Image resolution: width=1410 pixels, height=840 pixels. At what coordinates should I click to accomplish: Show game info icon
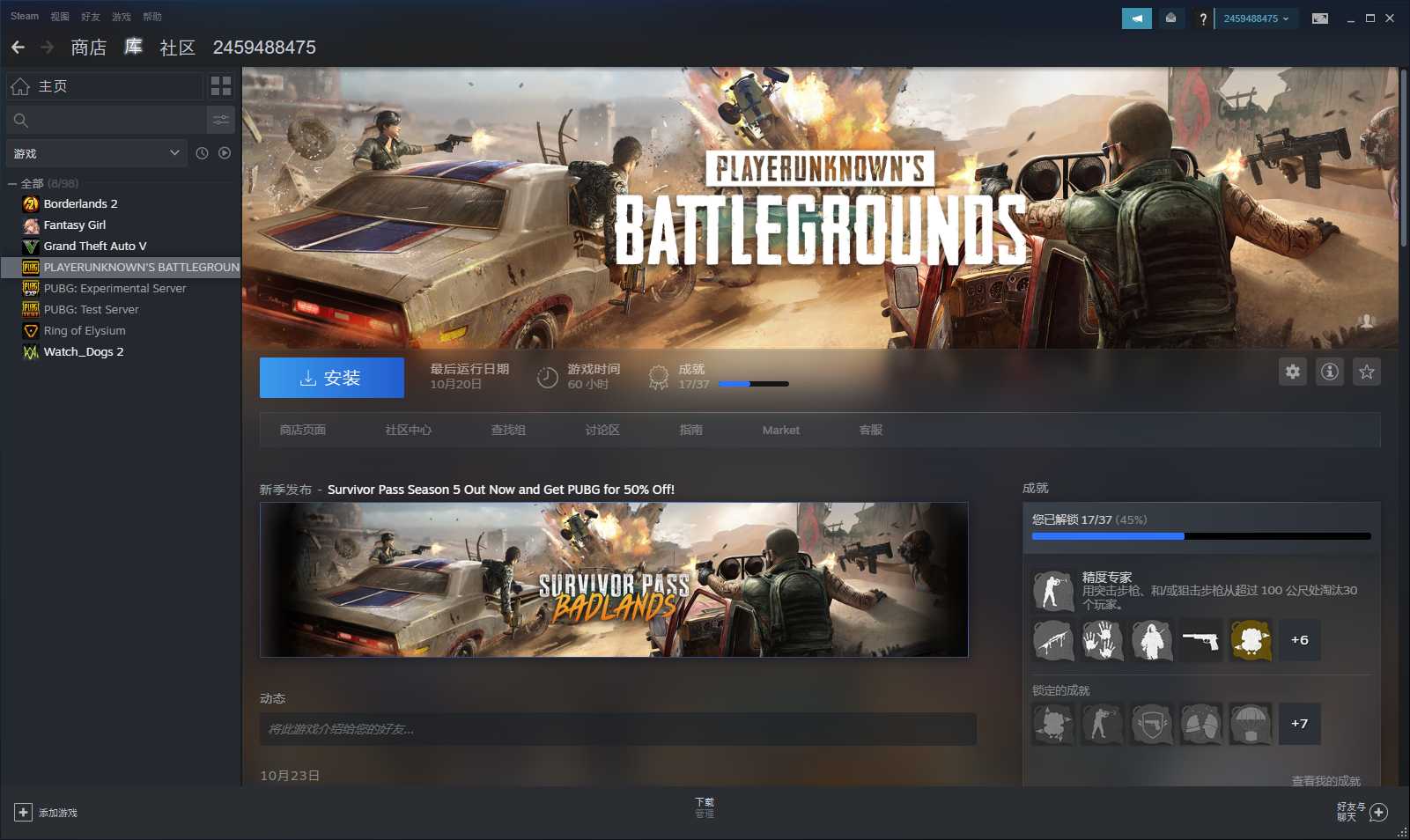coord(1329,372)
